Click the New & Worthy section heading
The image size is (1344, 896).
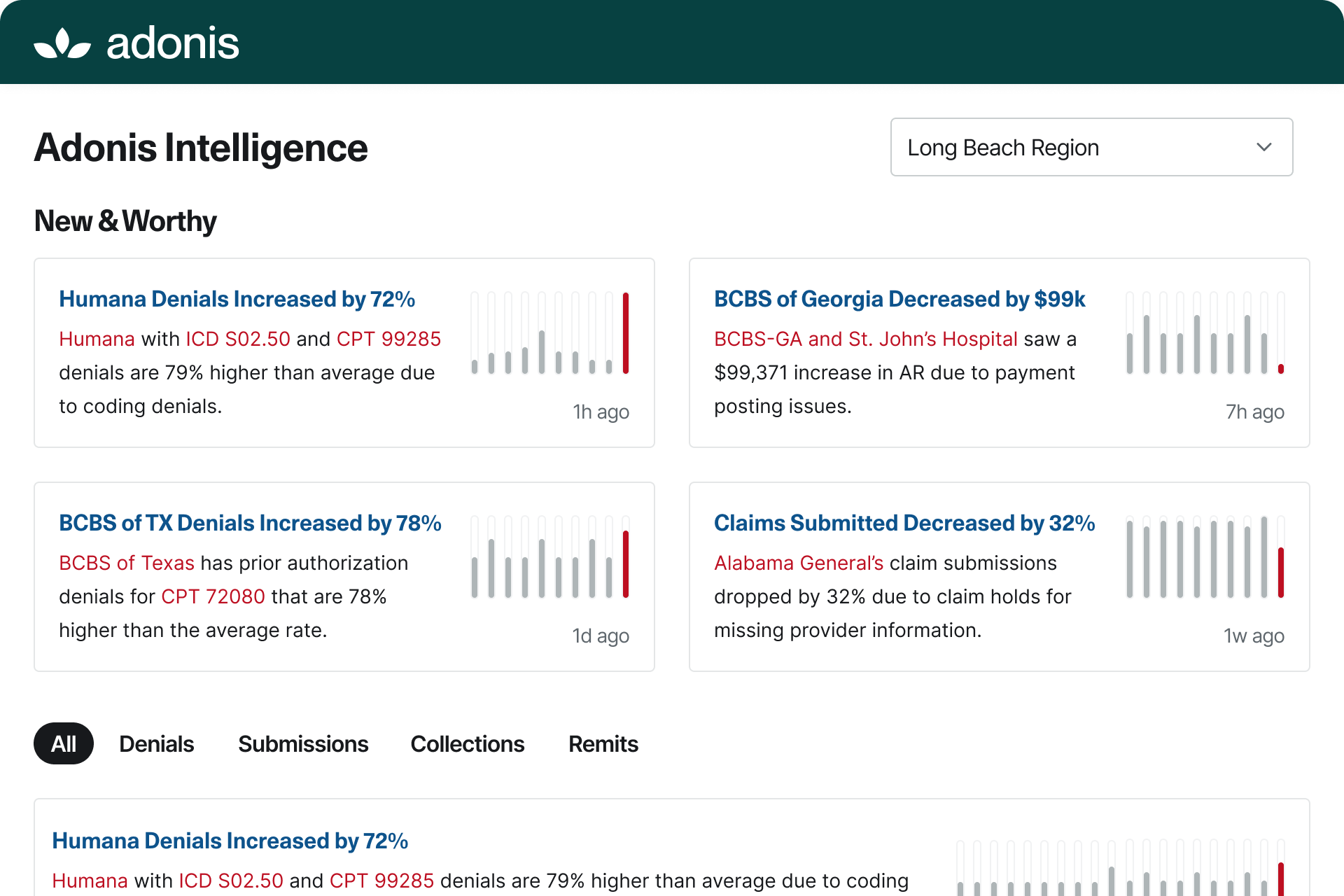(125, 221)
